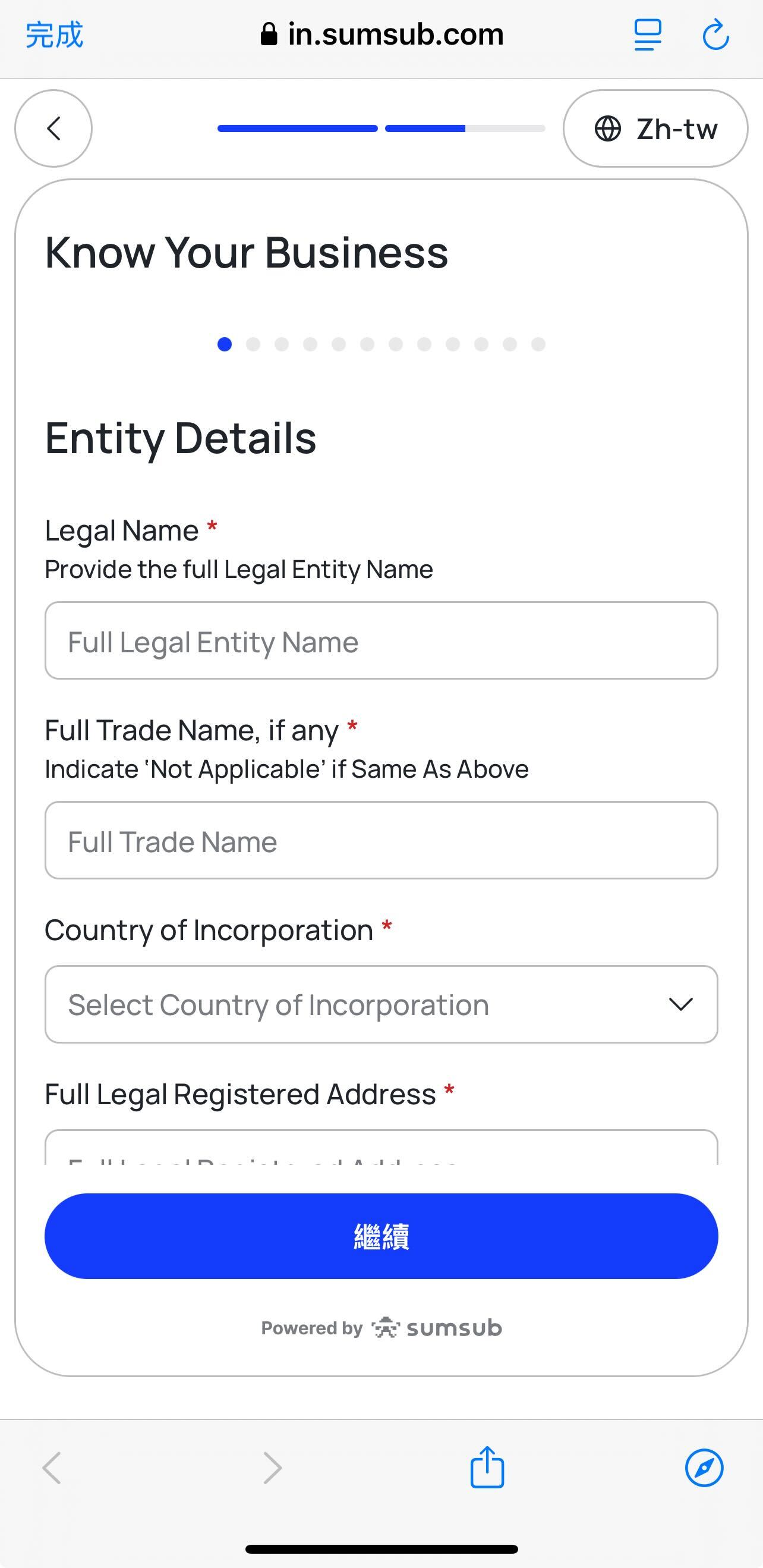Select the first blue step dot
This screenshot has width=763, height=1568.
click(x=225, y=344)
